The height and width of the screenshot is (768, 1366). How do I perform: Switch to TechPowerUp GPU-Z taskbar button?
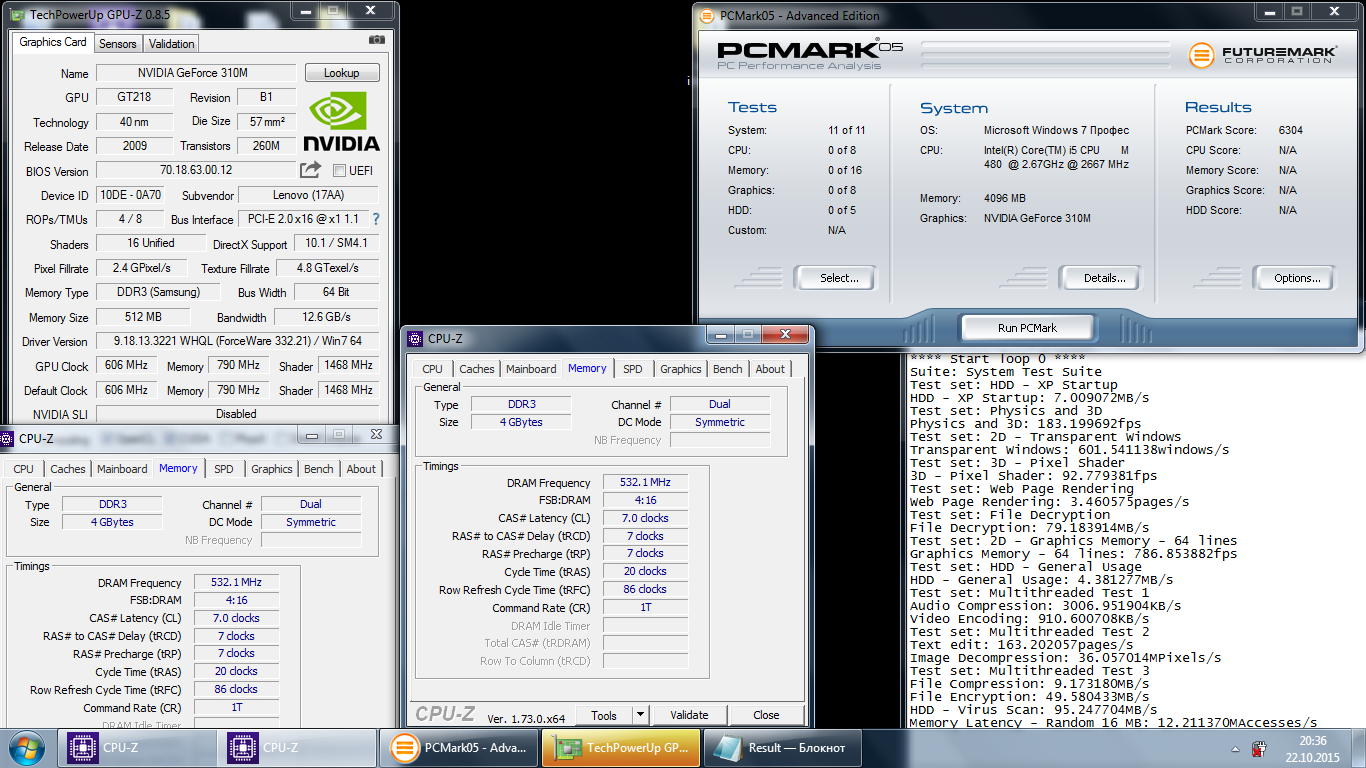pos(621,747)
